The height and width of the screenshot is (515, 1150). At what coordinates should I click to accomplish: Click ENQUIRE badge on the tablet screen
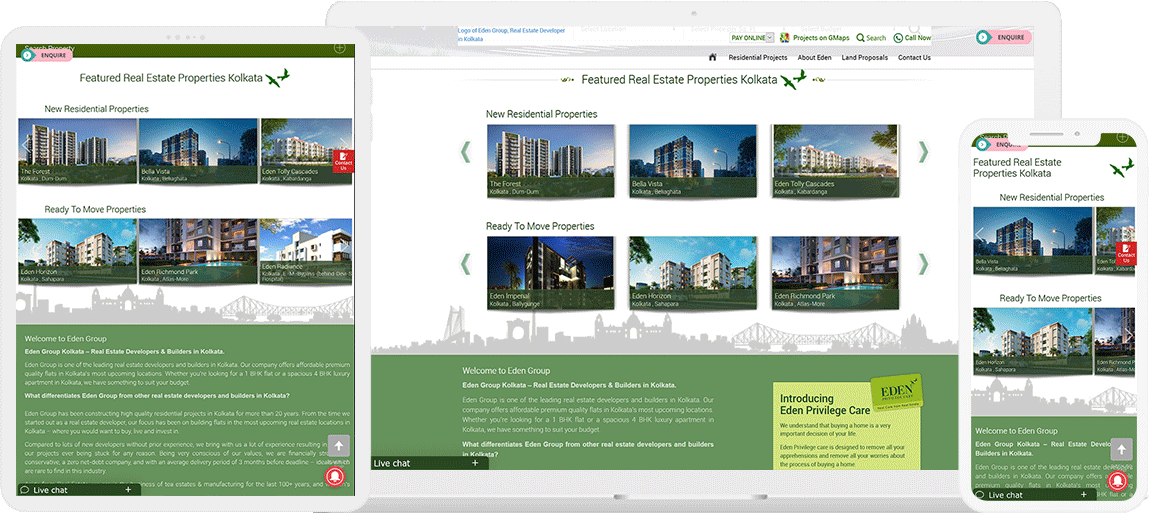[x=48, y=55]
